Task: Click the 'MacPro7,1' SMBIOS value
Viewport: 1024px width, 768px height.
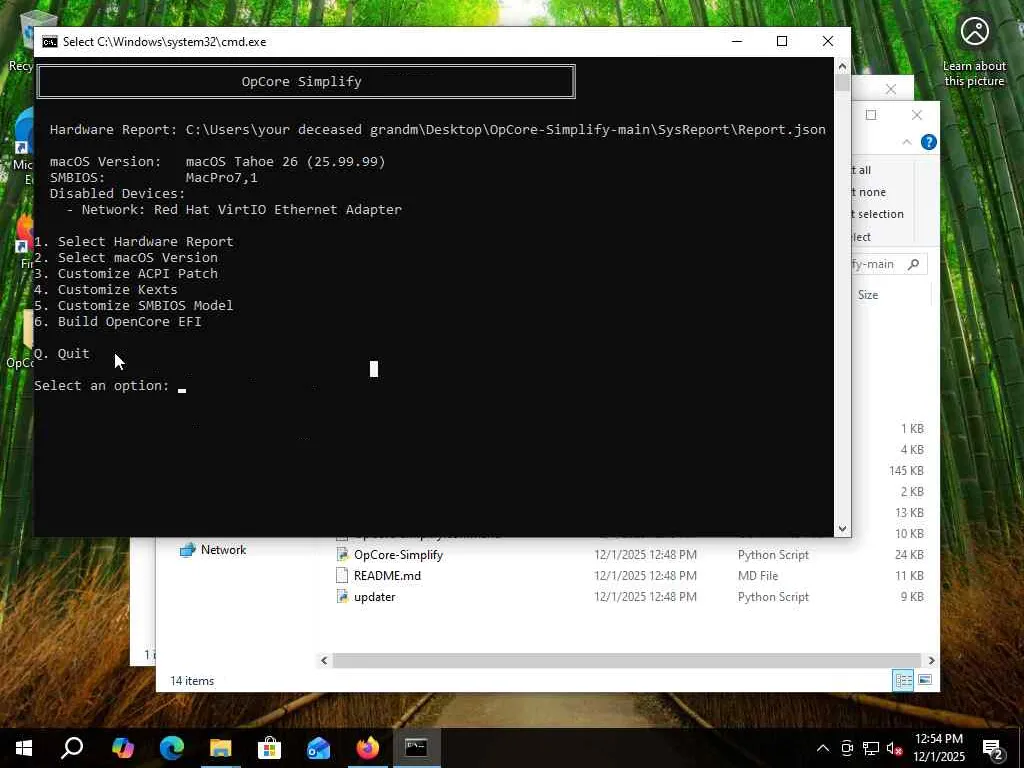Action: (222, 178)
